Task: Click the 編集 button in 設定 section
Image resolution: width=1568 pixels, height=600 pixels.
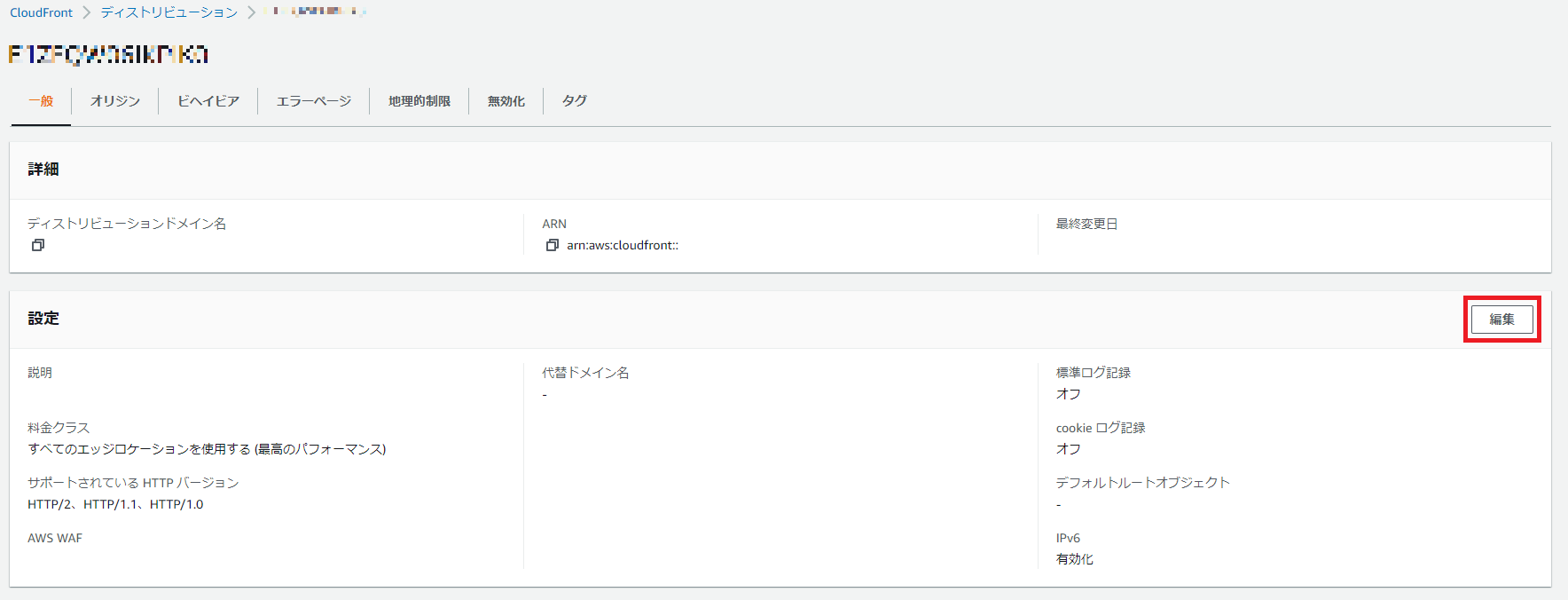Action: [x=1501, y=320]
